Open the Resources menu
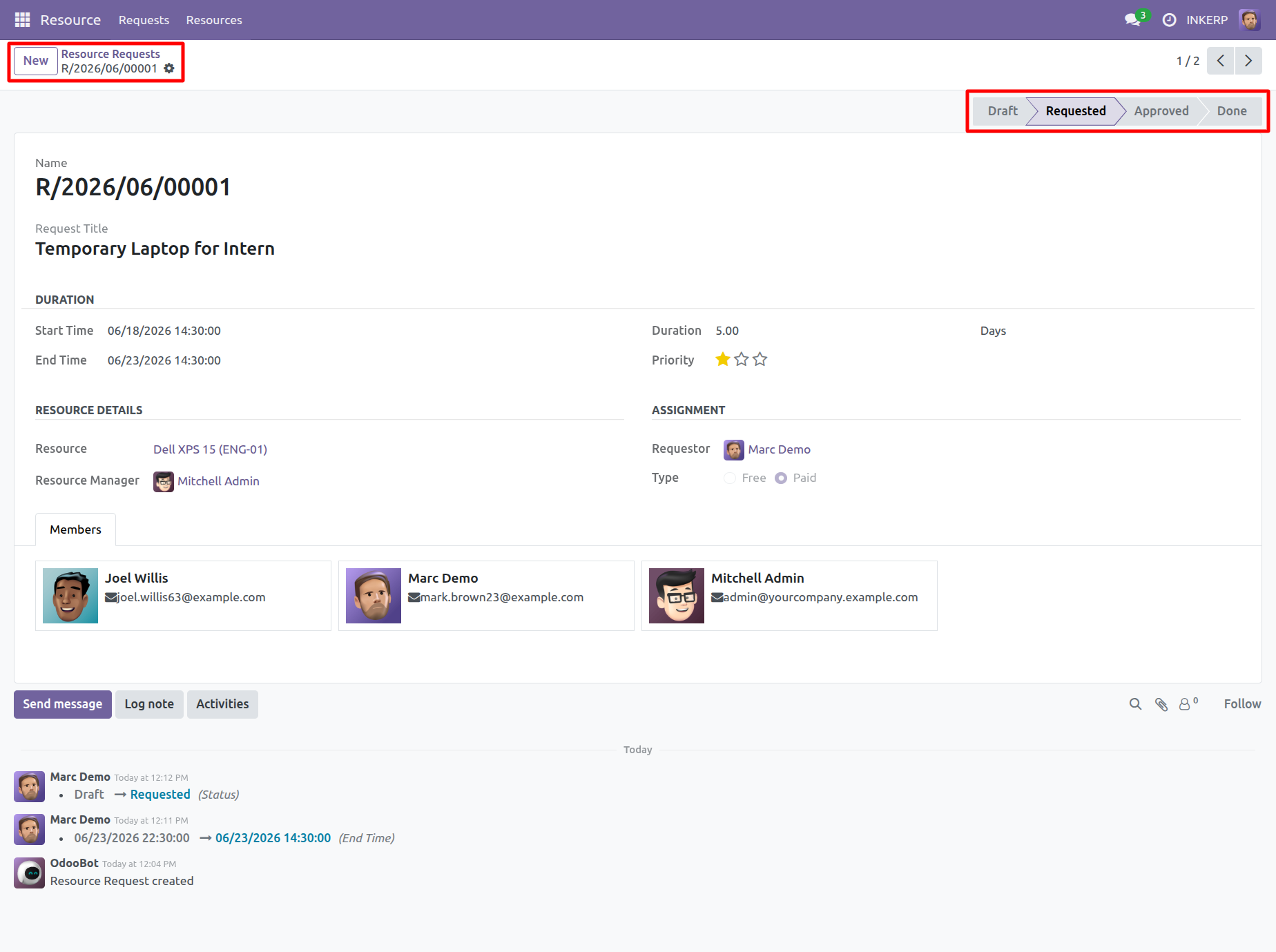This screenshot has width=1276, height=952. [214, 20]
